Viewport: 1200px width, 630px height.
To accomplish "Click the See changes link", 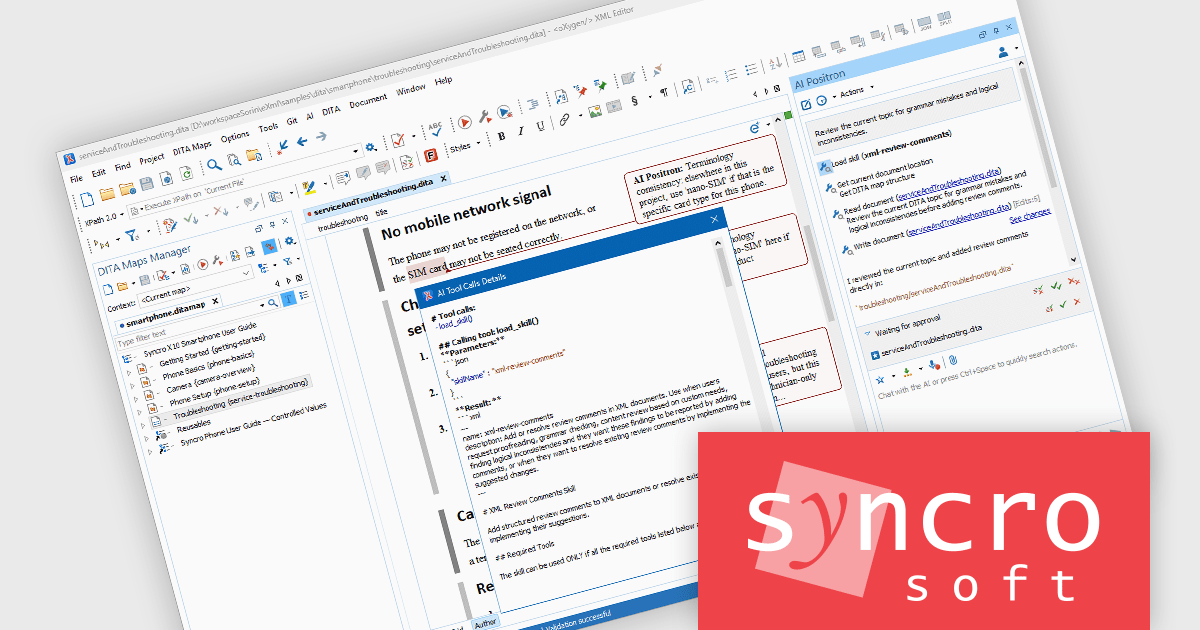I will tap(1028, 217).
